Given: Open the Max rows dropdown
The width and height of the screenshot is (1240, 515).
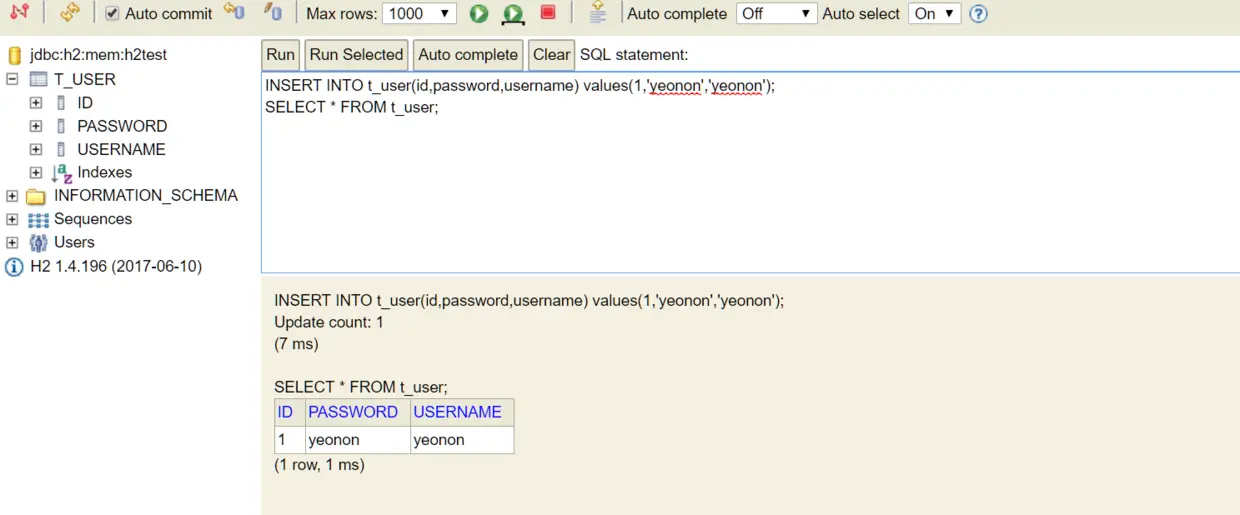Looking at the screenshot, I should (420, 14).
